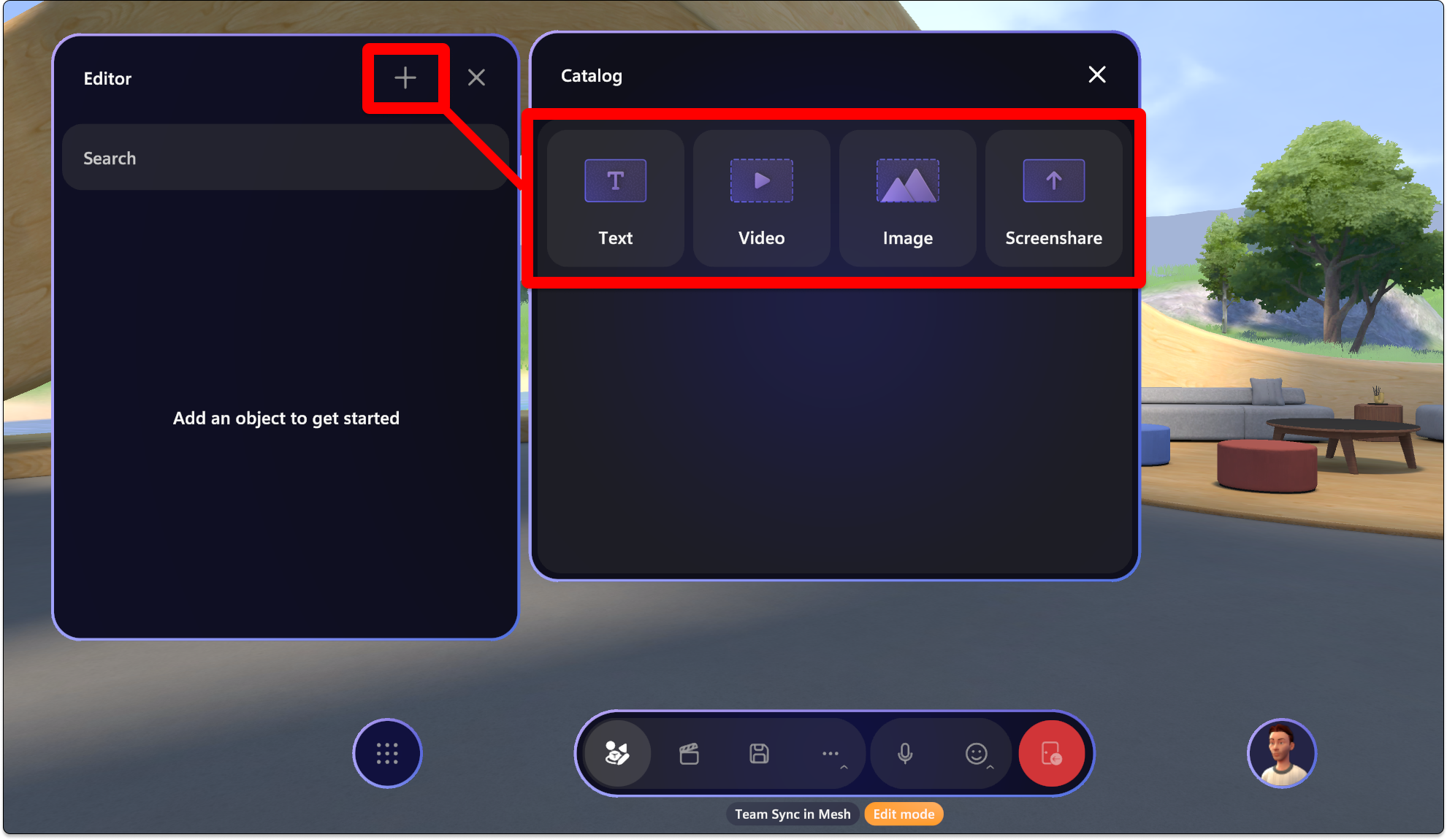Click the microphone toggle button
The image size is (1447, 840).
(x=904, y=752)
